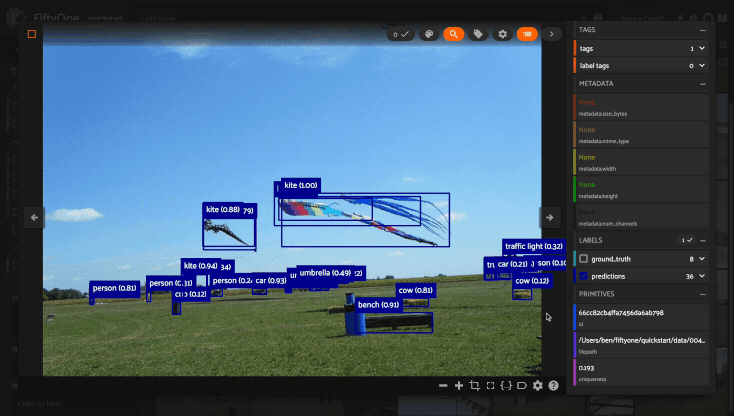Expand the tags row dropdown
Image resolution: width=734 pixels, height=416 pixels.
pyautogui.click(x=702, y=48)
